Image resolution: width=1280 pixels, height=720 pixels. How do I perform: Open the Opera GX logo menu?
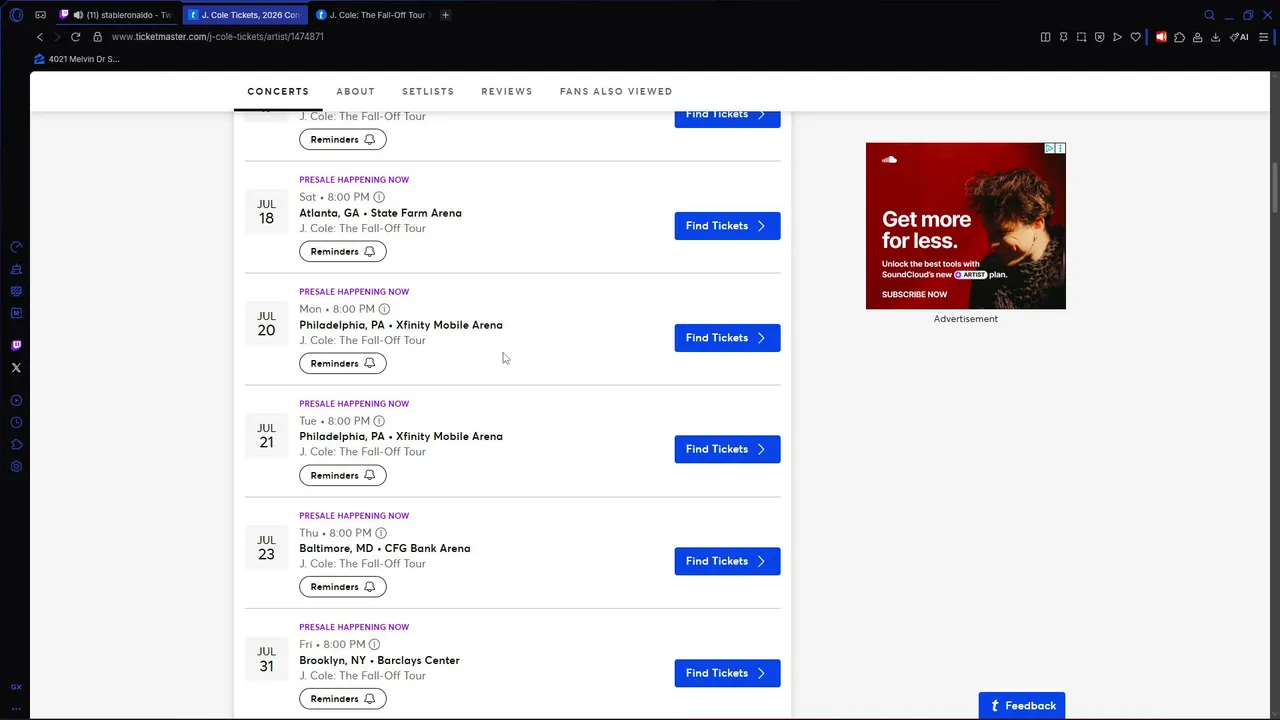[x=16, y=15]
